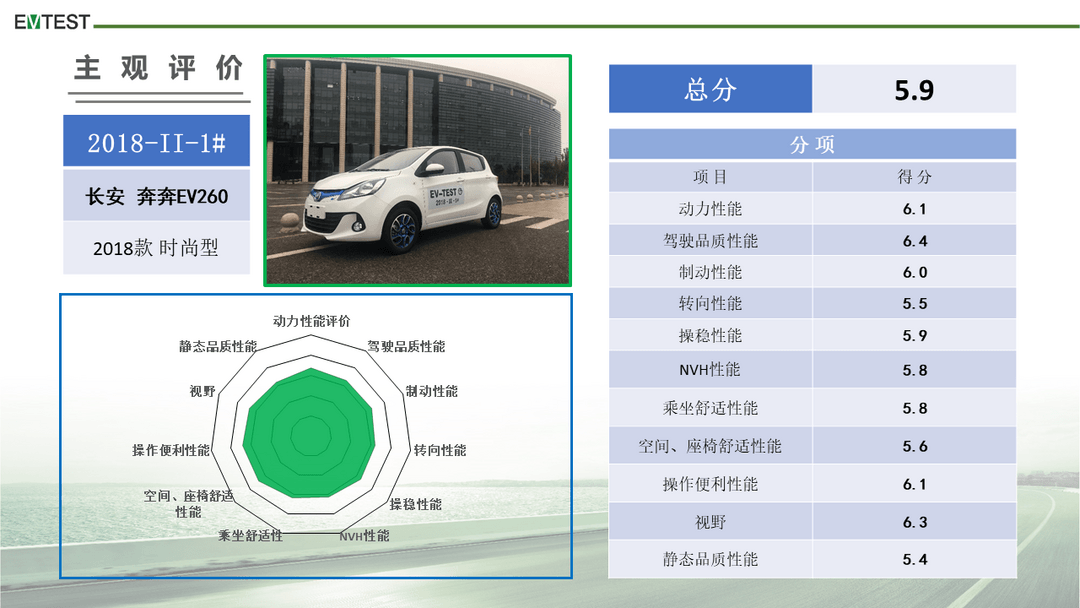Select the 主观评价 heading
This screenshot has height=608, width=1080.
158,69
